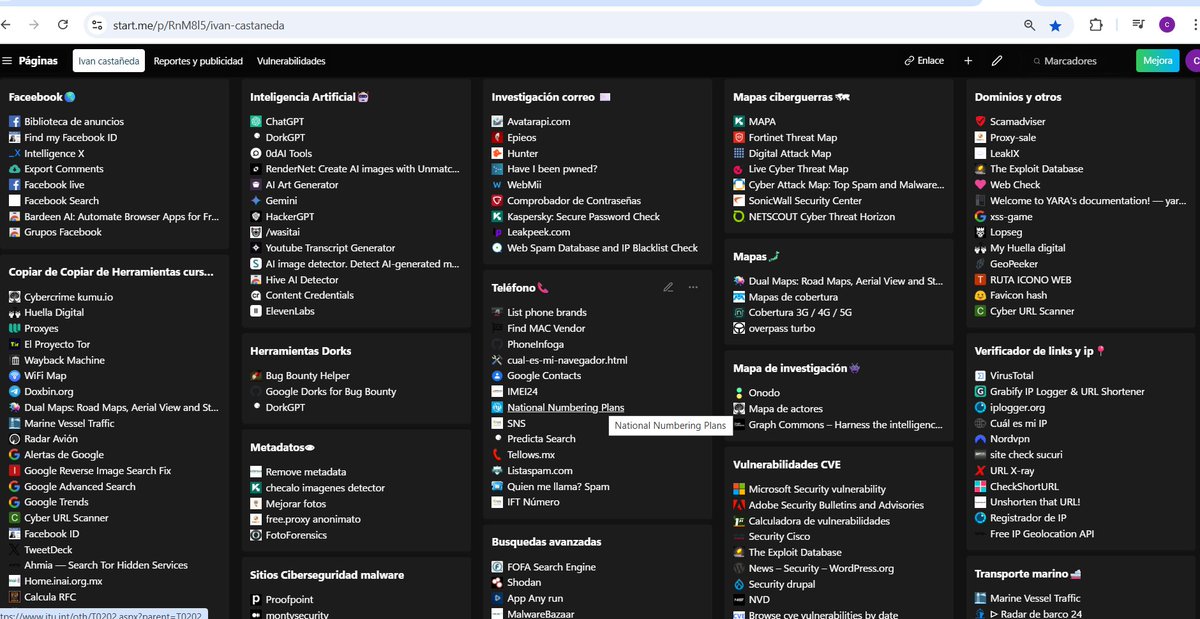Open the Bug Bounty Helper bookmark
Viewport: 1200px width, 619px height.
coord(308,376)
